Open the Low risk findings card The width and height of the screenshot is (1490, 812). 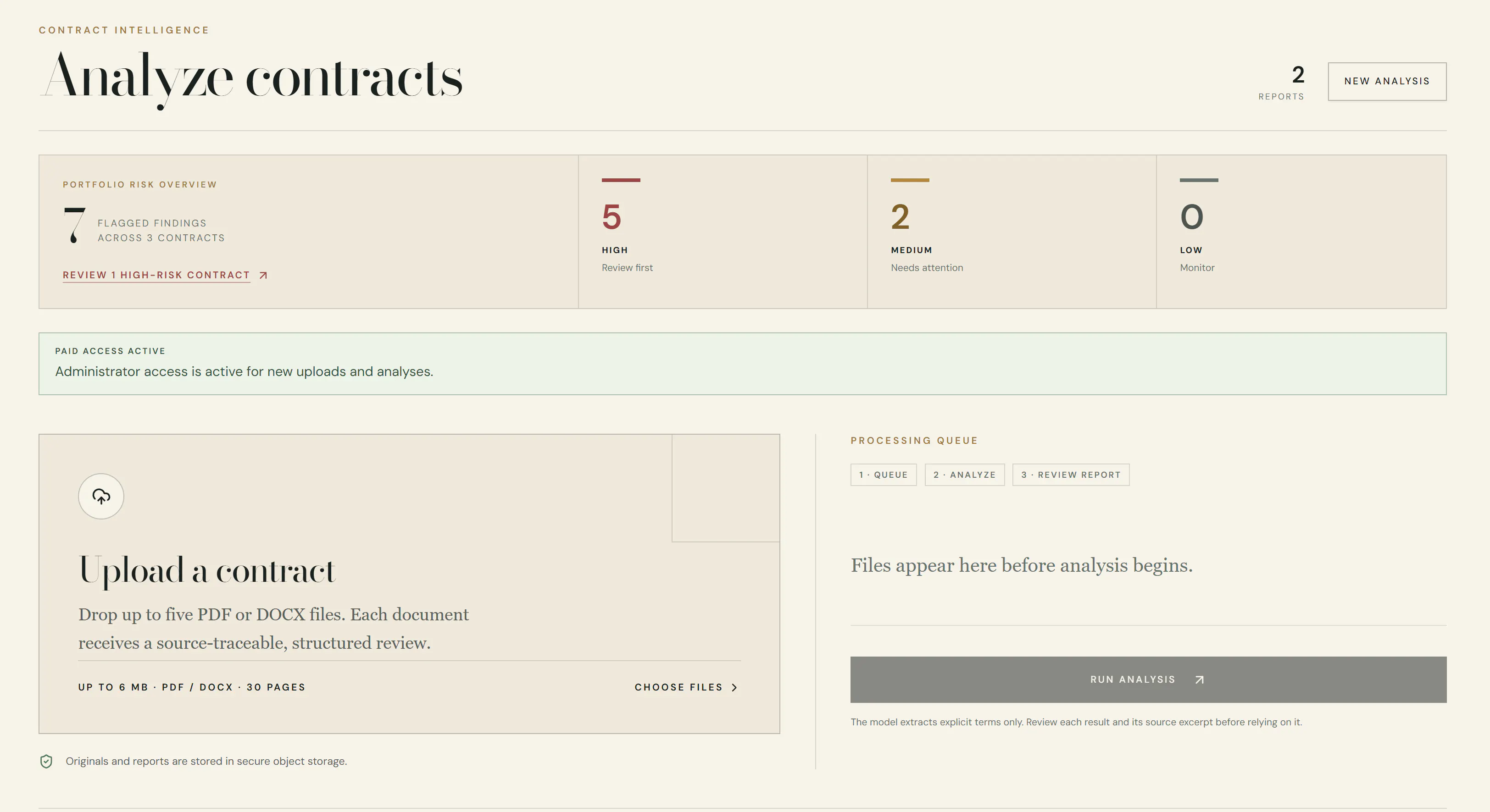coord(1301,232)
